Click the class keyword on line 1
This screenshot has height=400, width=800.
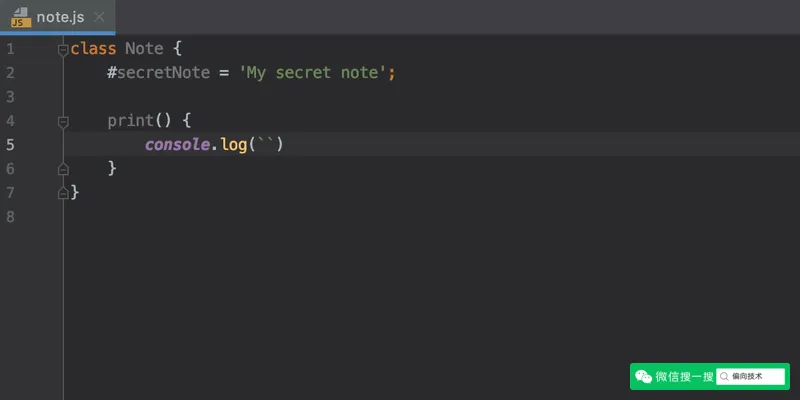click(x=93, y=49)
